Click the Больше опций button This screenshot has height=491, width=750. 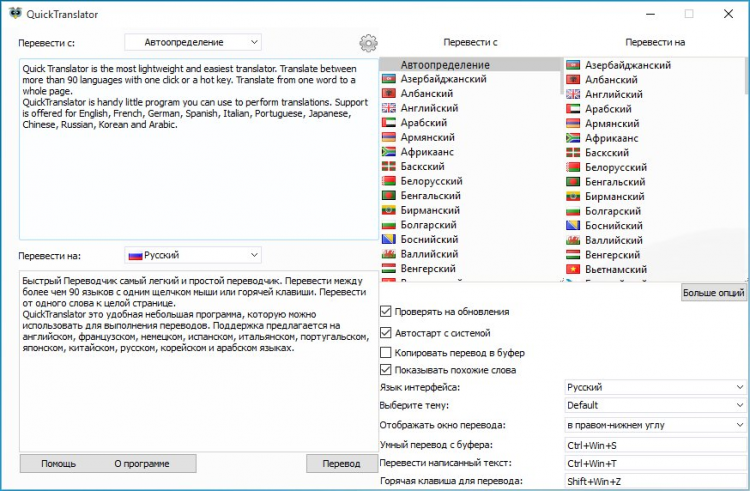click(x=714, y=293)
